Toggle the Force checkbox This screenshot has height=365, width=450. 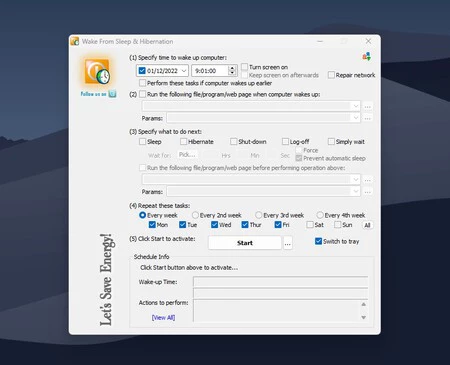299,150
